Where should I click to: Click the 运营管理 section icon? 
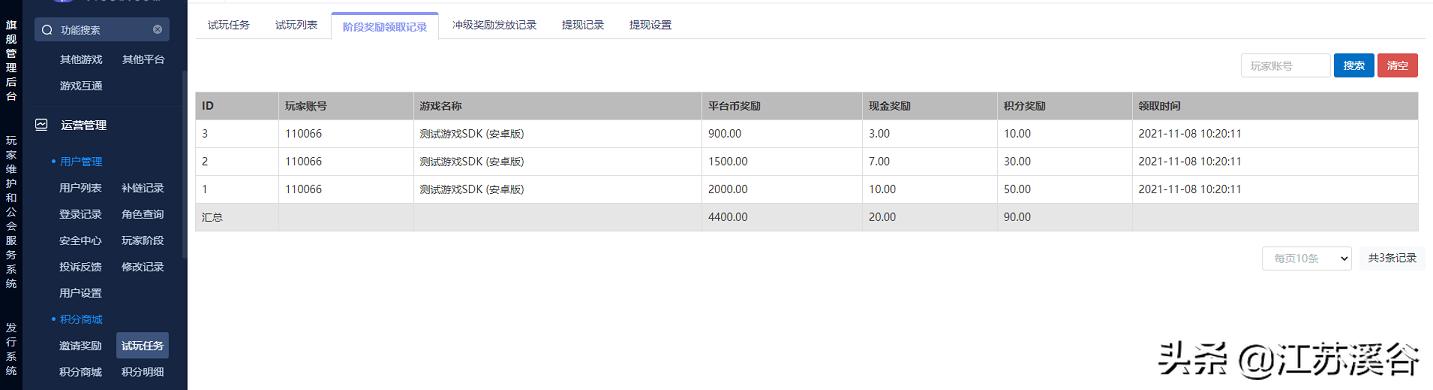pos(41,125)
